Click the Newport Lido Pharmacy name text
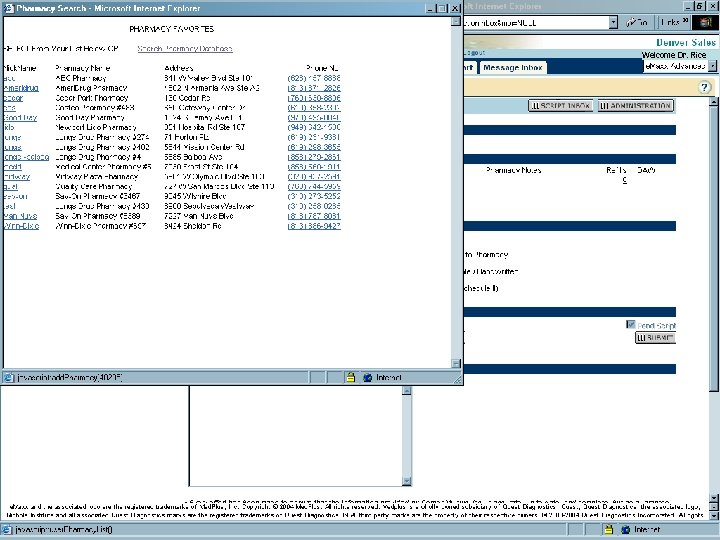The height and width of the screenshot is (540, 720). pyautogui.click(x=96, y=127)
